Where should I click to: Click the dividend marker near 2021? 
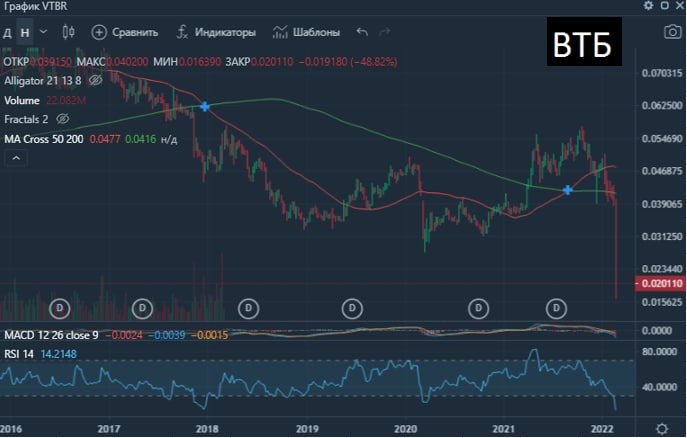[478, 308]
